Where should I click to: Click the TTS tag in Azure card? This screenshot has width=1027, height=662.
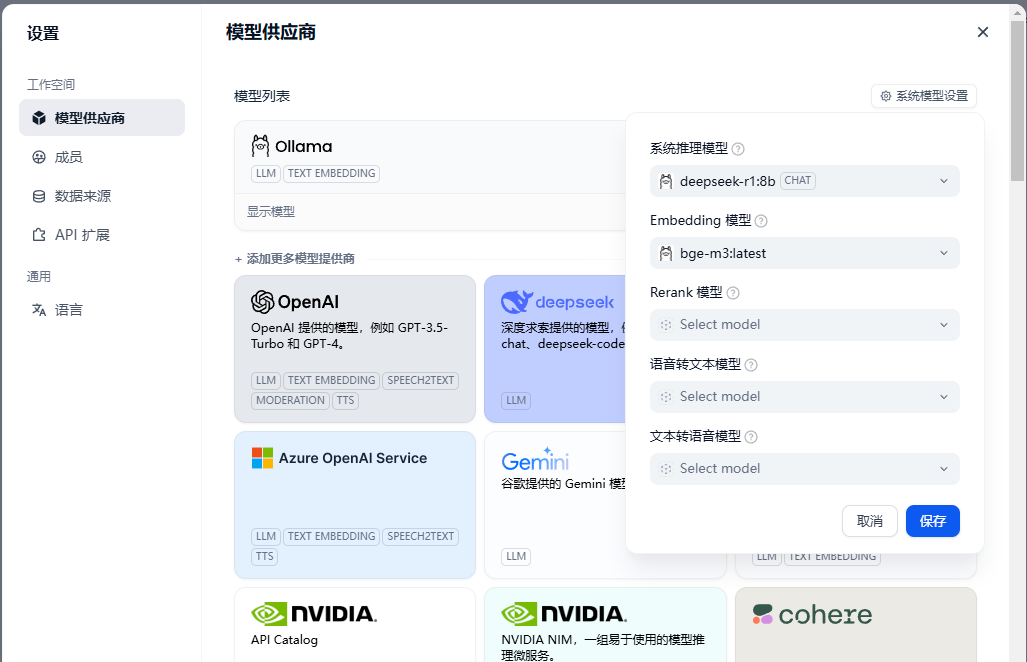click(x=265, y=557)
